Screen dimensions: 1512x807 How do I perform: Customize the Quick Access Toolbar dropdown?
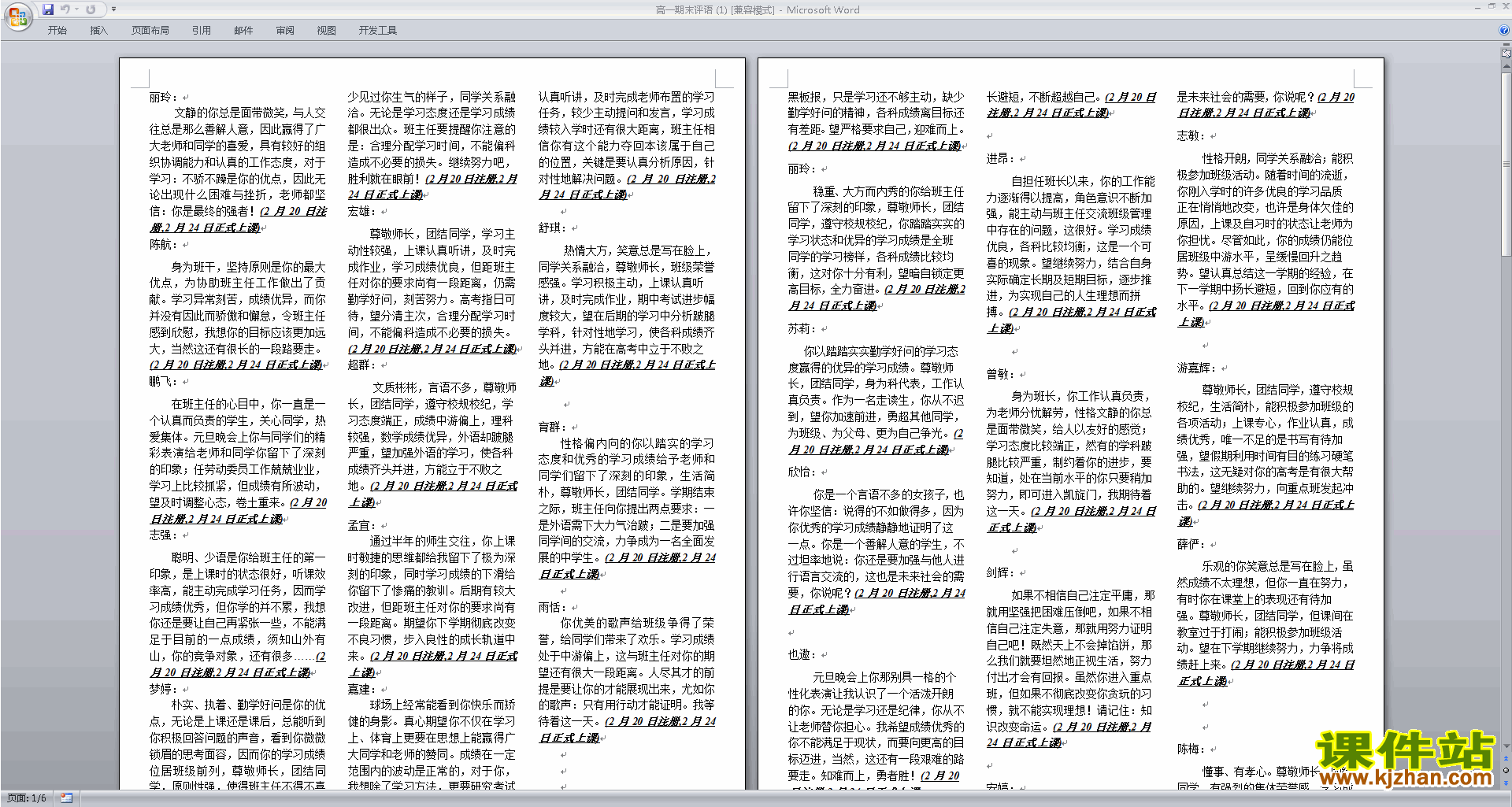coord(113,9)
